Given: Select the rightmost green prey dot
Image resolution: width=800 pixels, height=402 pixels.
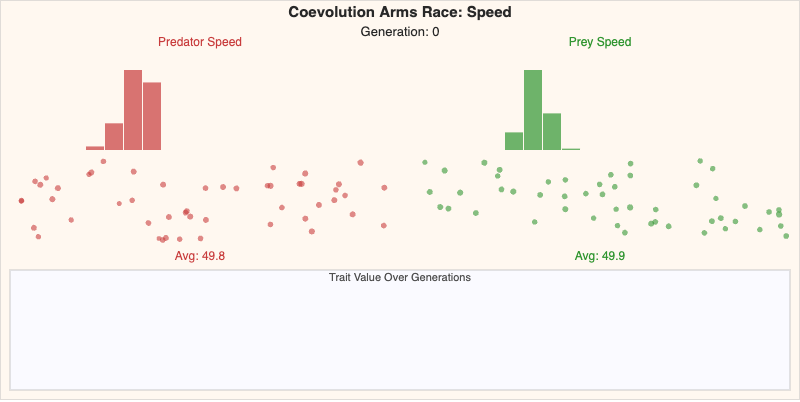Looking at the screenshot, I should click(786, 236).
